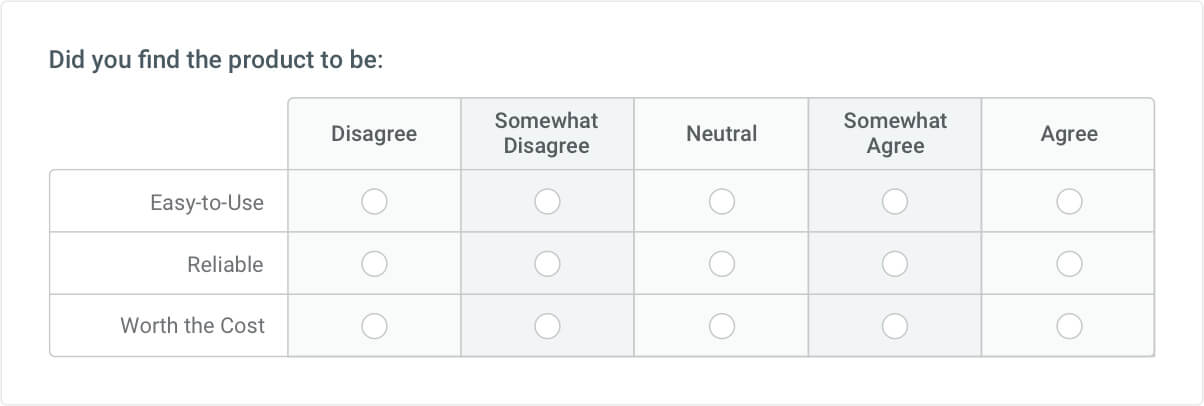Click the Neutral column header
The width and height of the screenshot is (1204, 406).
click(722, 134)
